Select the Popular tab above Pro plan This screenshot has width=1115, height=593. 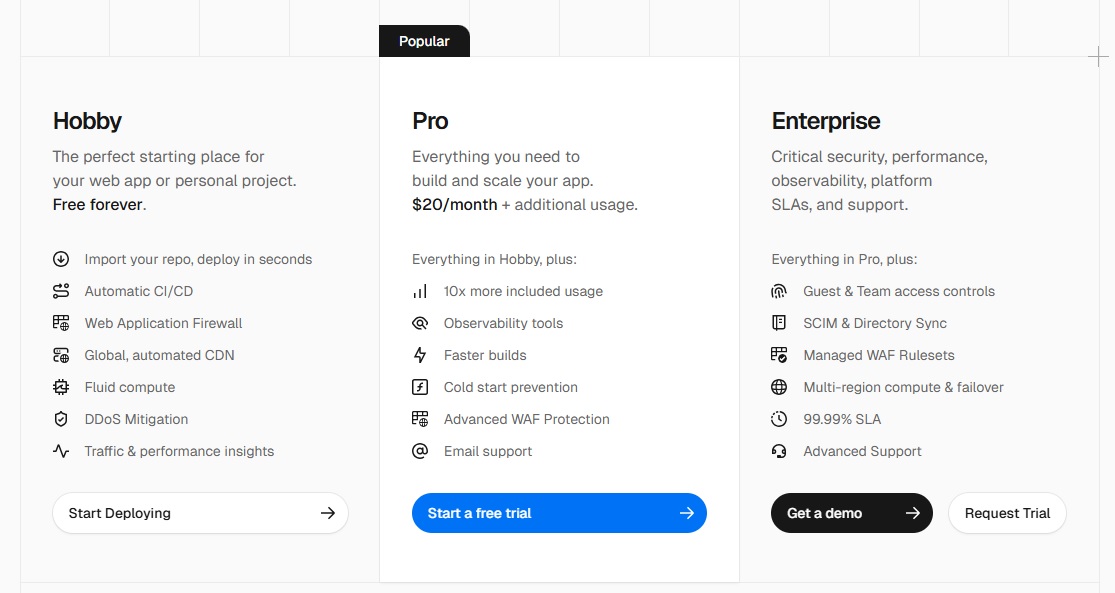point(425,41)
